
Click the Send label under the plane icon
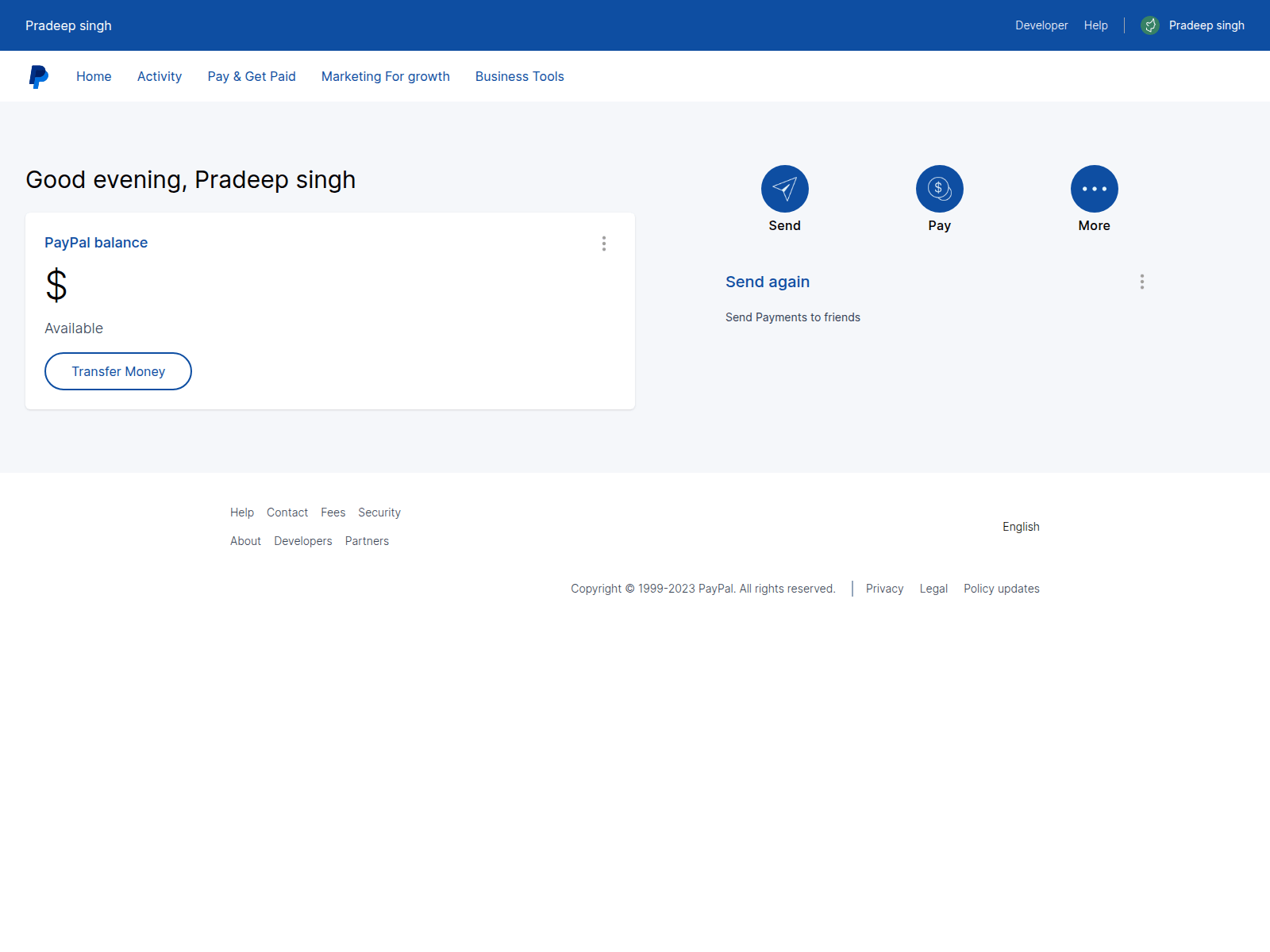(x=784, y=225)
